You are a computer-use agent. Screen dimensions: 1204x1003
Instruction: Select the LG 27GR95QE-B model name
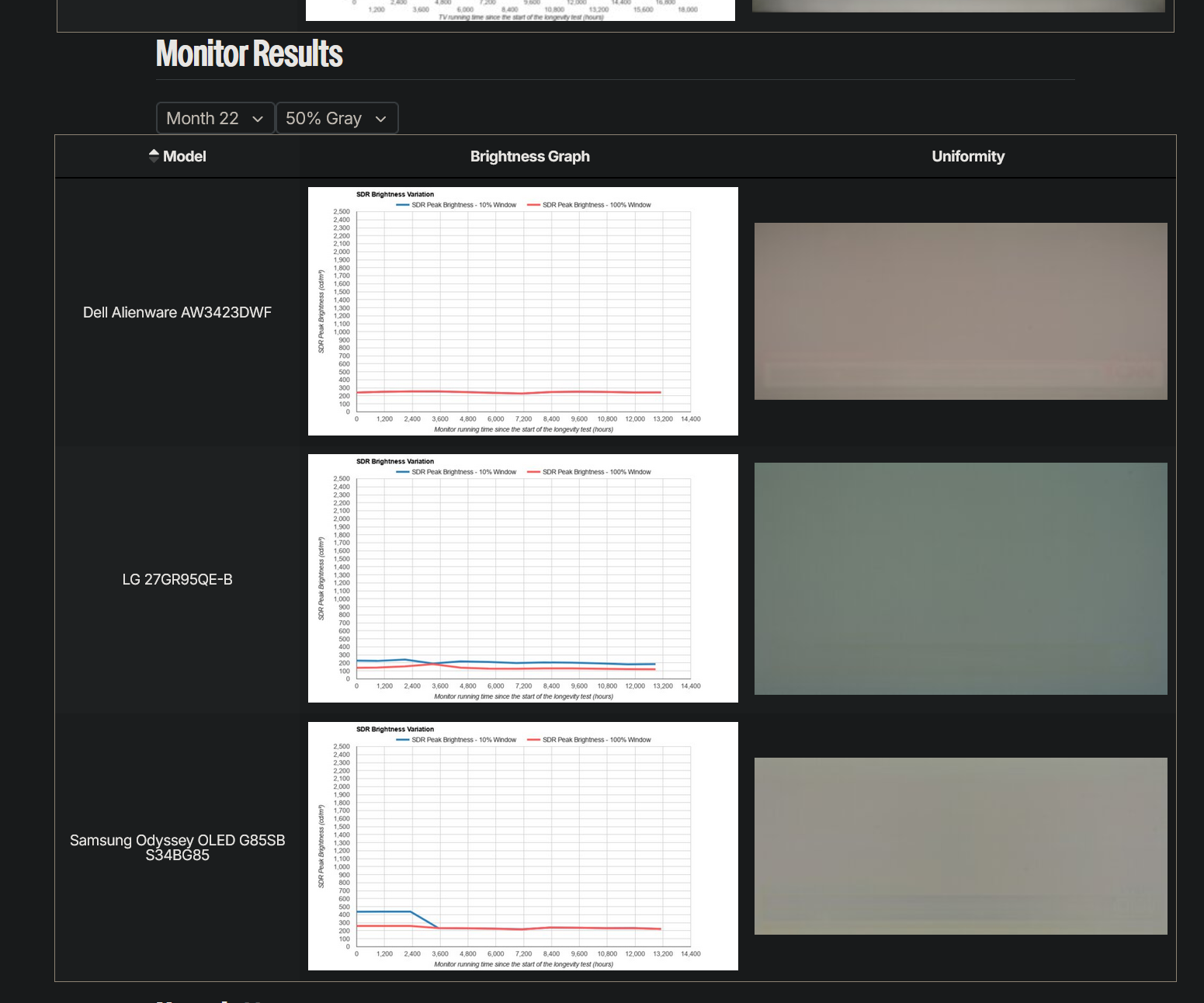pyautogui.click(x=176, y=579)
